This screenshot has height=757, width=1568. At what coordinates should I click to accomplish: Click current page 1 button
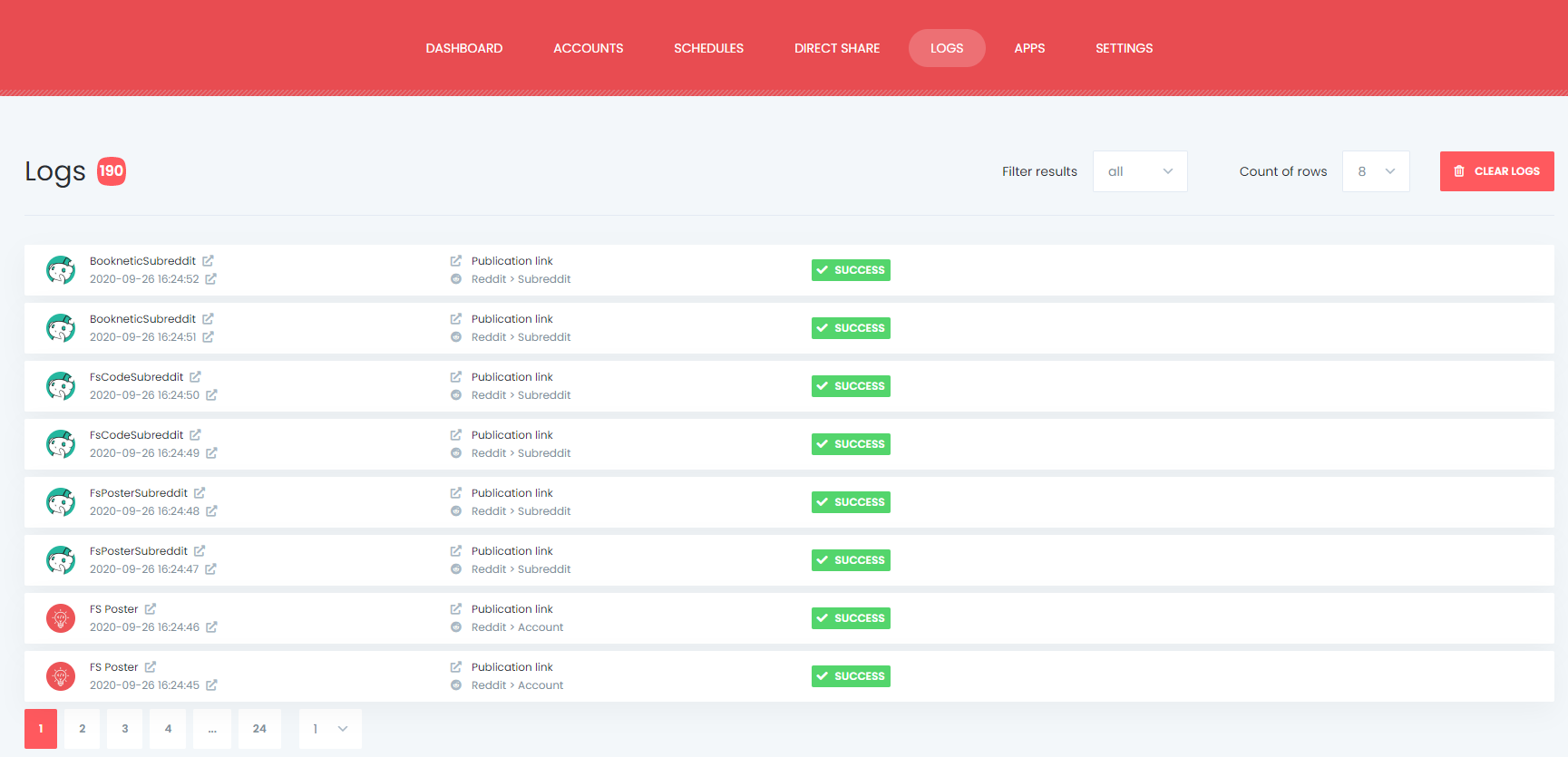pyautogui.click(x=41, y=729)
